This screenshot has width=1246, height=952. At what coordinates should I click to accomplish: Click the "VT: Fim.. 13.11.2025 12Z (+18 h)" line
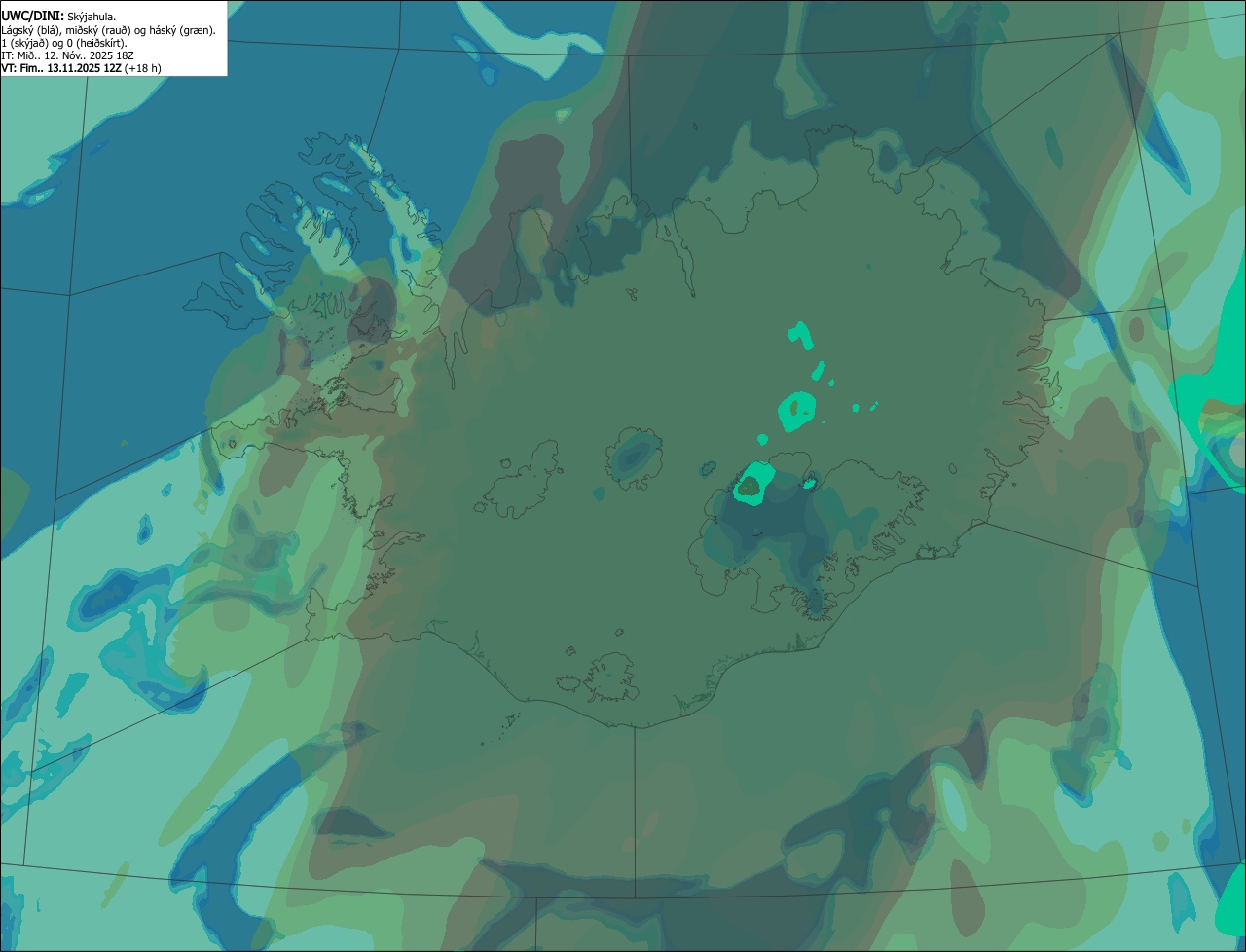coord(81,68)
